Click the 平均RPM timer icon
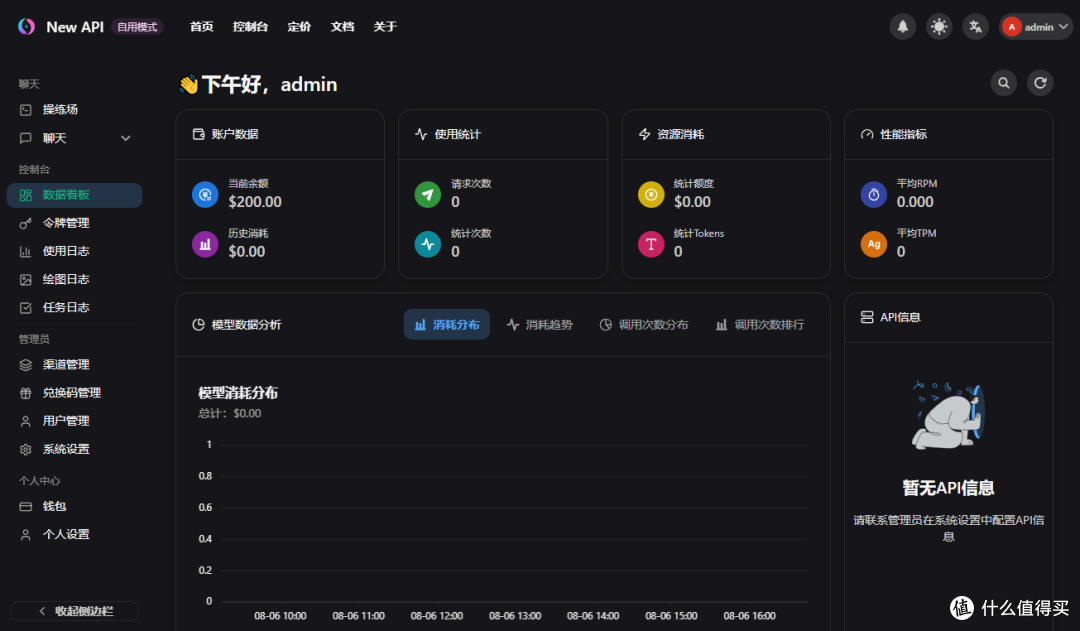This screenshot has height=631, width=1080. click(874, 195)
